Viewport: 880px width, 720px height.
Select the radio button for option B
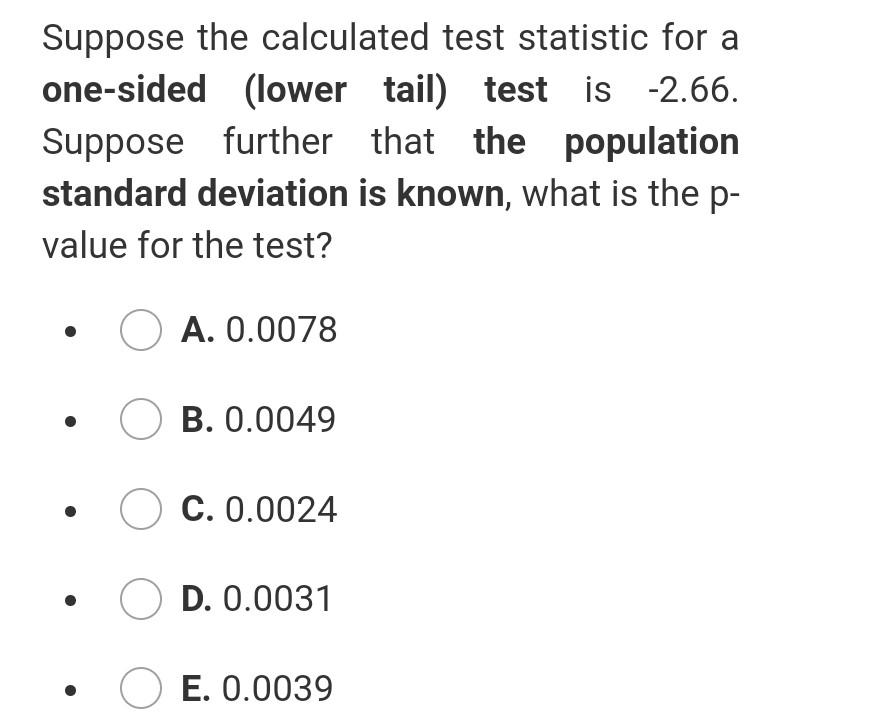(x=140, y=420)
